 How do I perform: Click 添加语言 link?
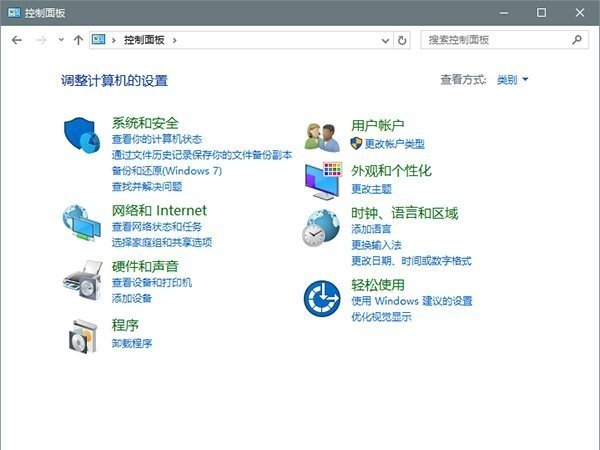(x=371, y=229)
